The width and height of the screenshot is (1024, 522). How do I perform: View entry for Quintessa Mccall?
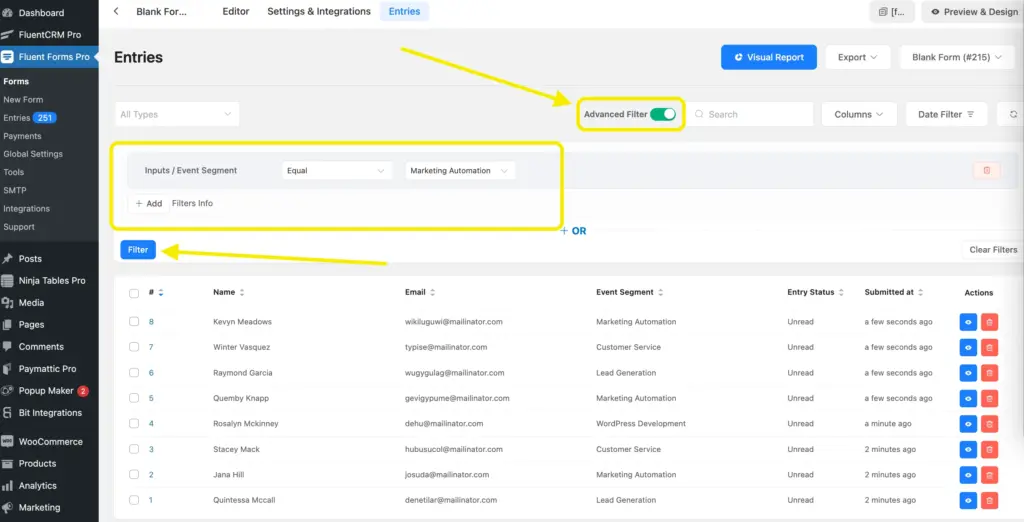point(968,500)
